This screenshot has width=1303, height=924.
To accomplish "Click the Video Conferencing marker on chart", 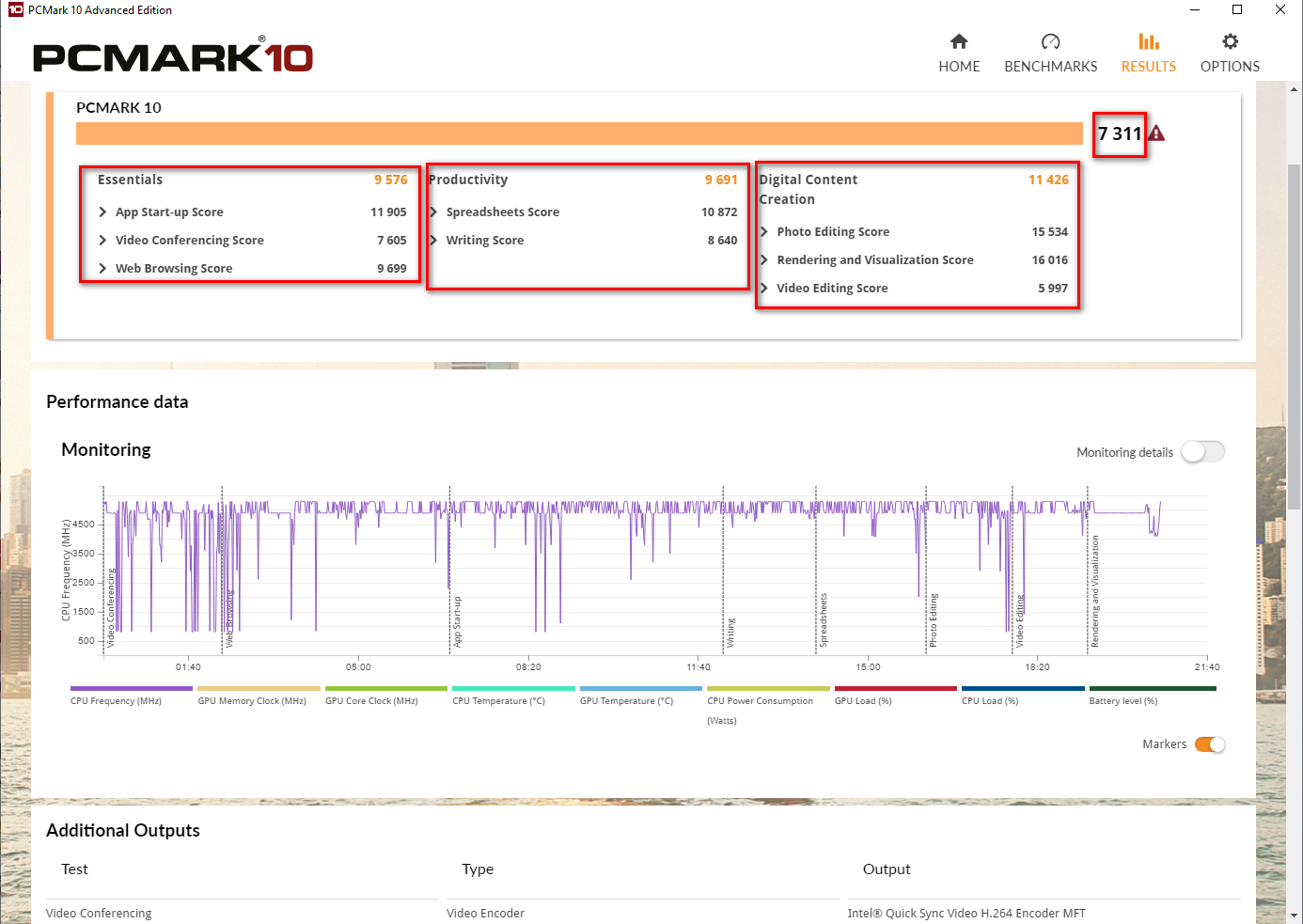I will tap(111, 608).
